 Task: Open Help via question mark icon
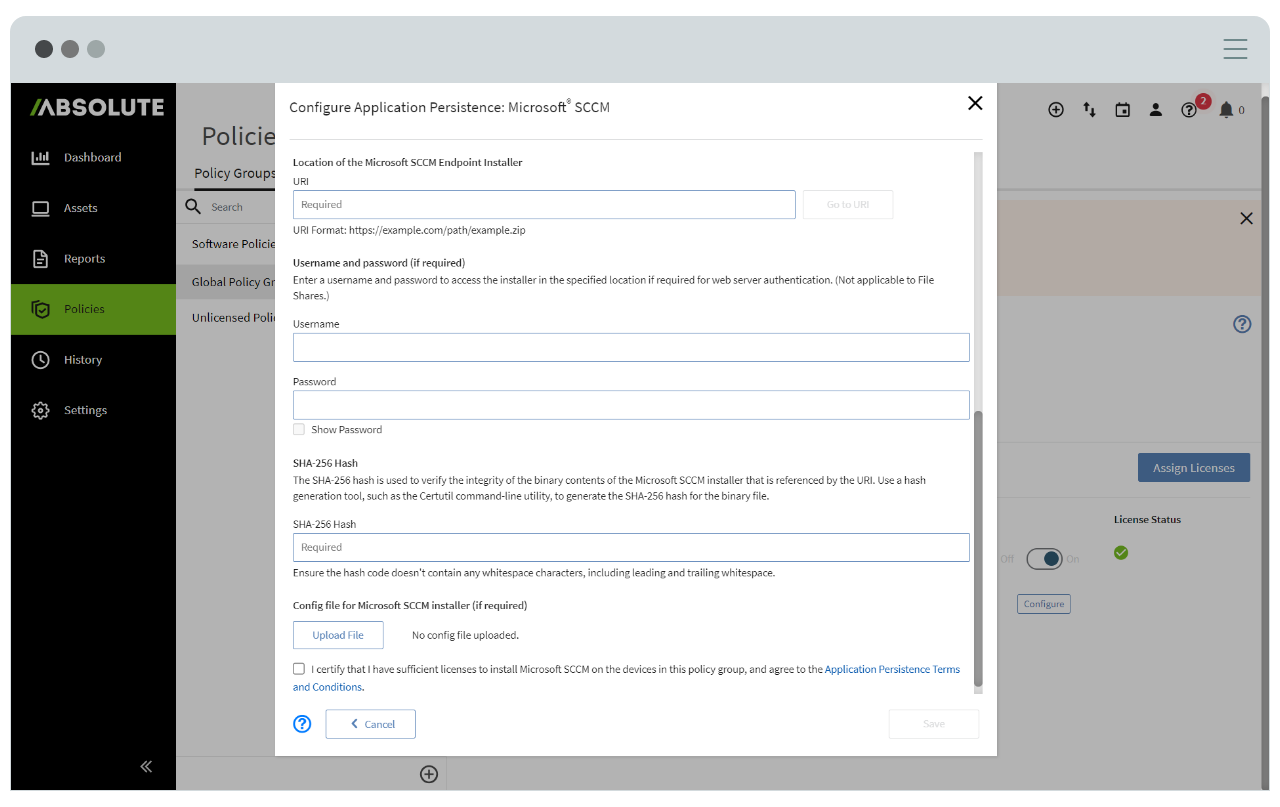click(1189, 110)
